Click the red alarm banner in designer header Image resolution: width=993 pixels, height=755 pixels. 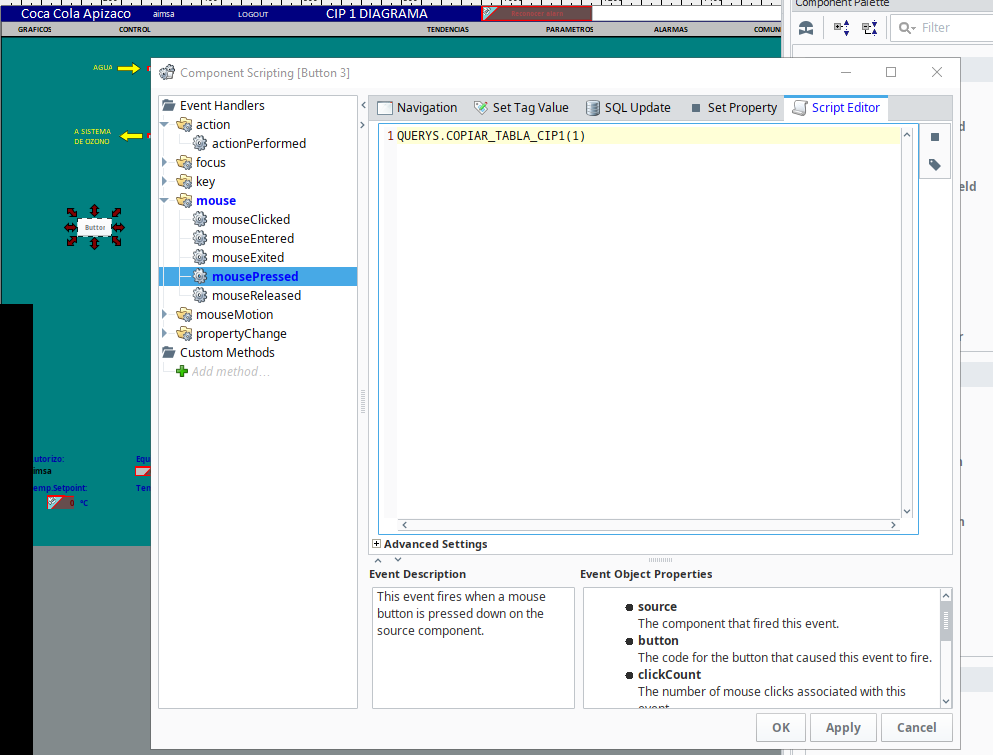[537, 13]
